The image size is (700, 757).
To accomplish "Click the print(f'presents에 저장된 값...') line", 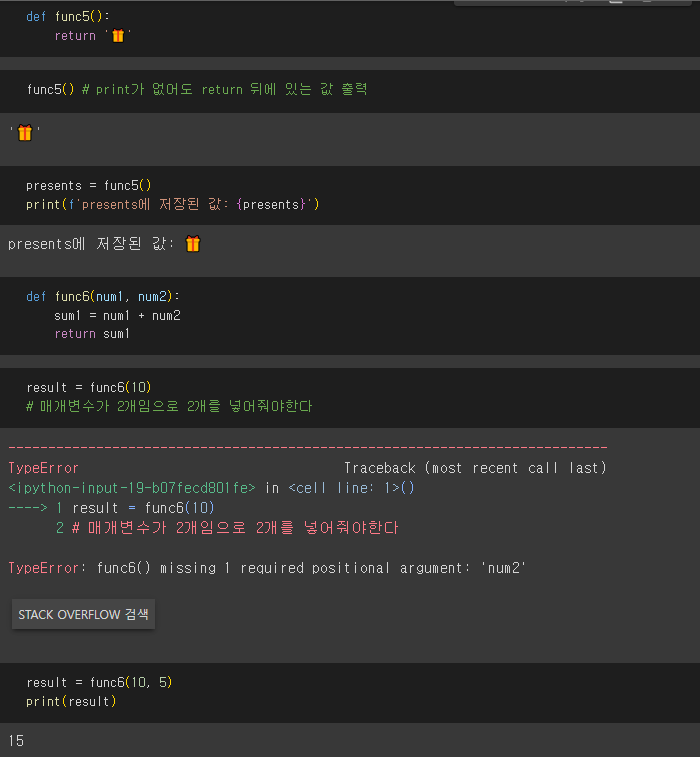I will (x=173, y=204).
